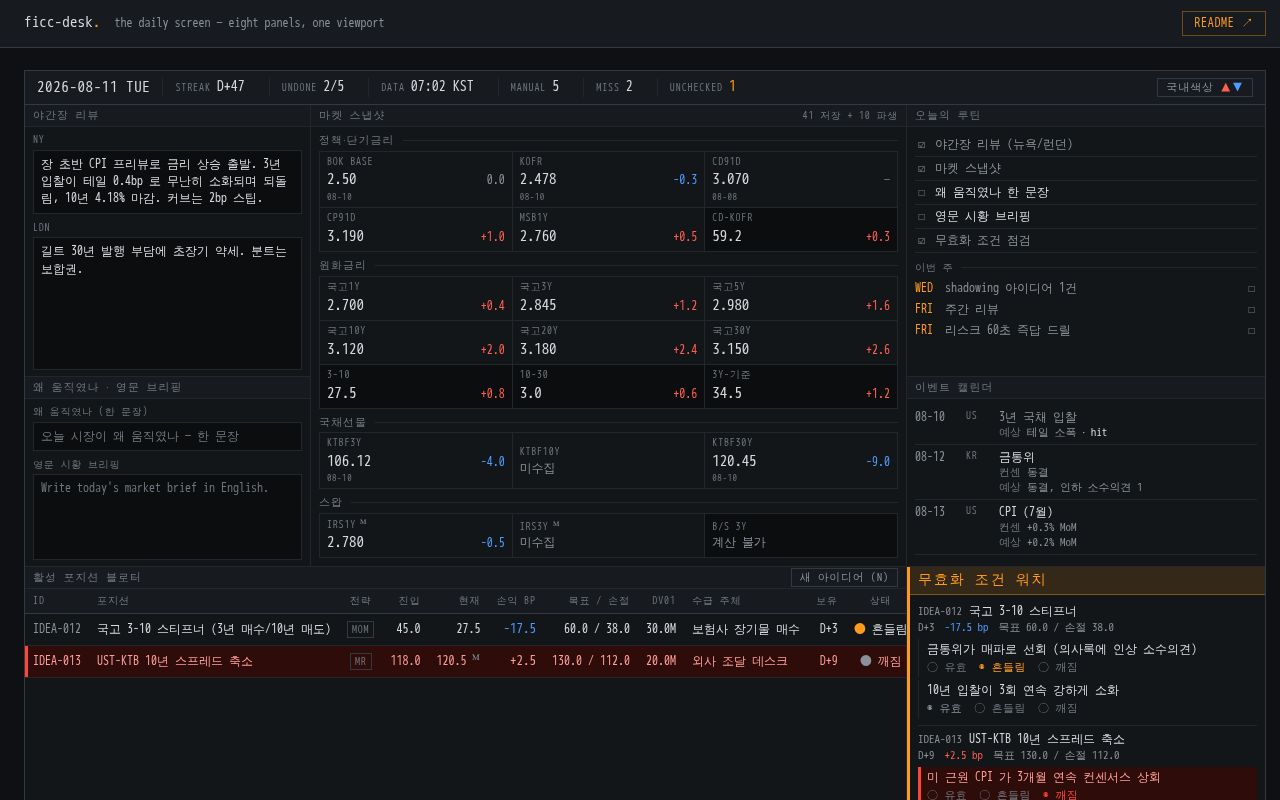Click the CPI (7월) event on 08-13
The height and width of the screenshot is (800, 1280).
[x=1086, y=527]
